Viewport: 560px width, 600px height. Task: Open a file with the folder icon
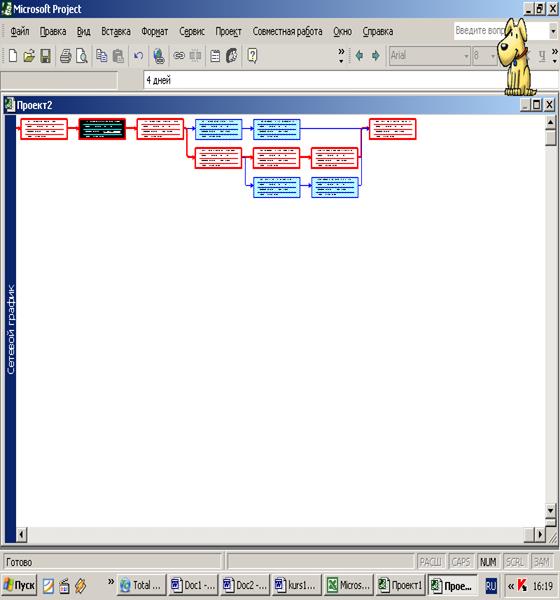pos(29,56)
